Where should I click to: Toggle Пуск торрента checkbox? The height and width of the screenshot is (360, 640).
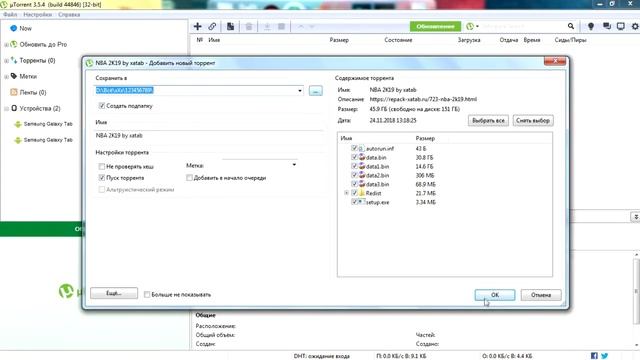102,178
